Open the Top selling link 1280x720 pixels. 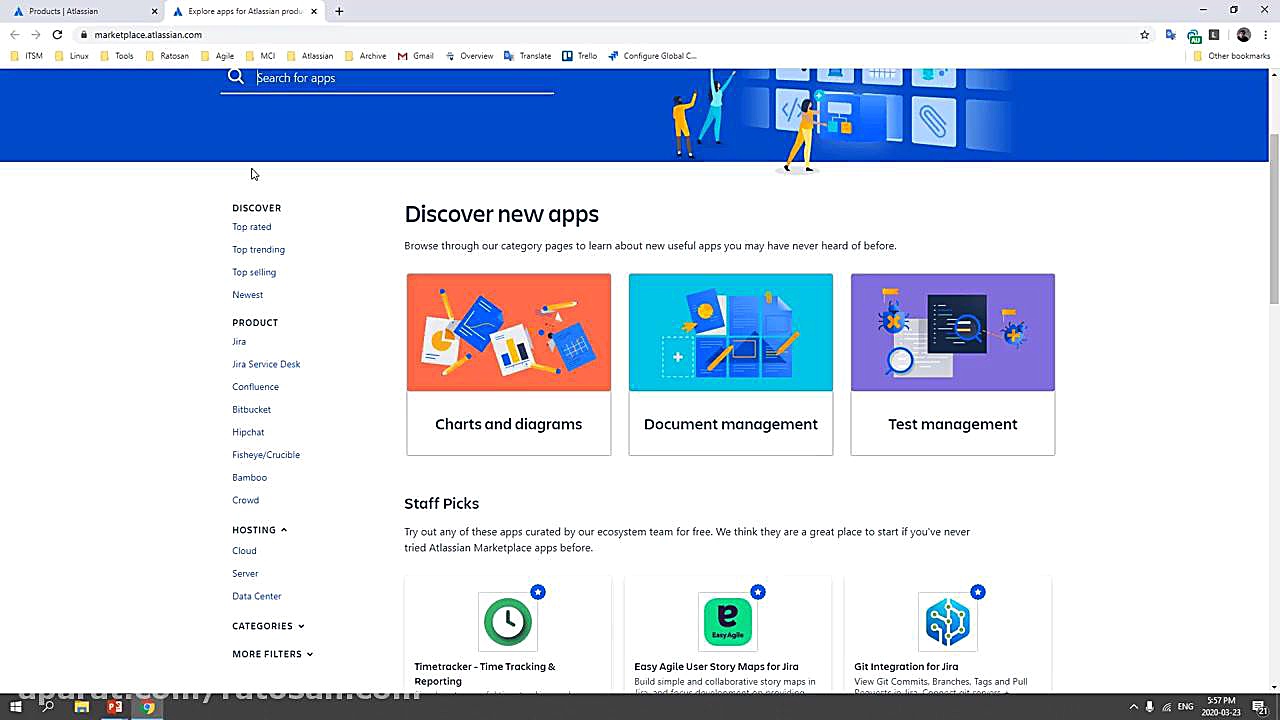[254, 272]
